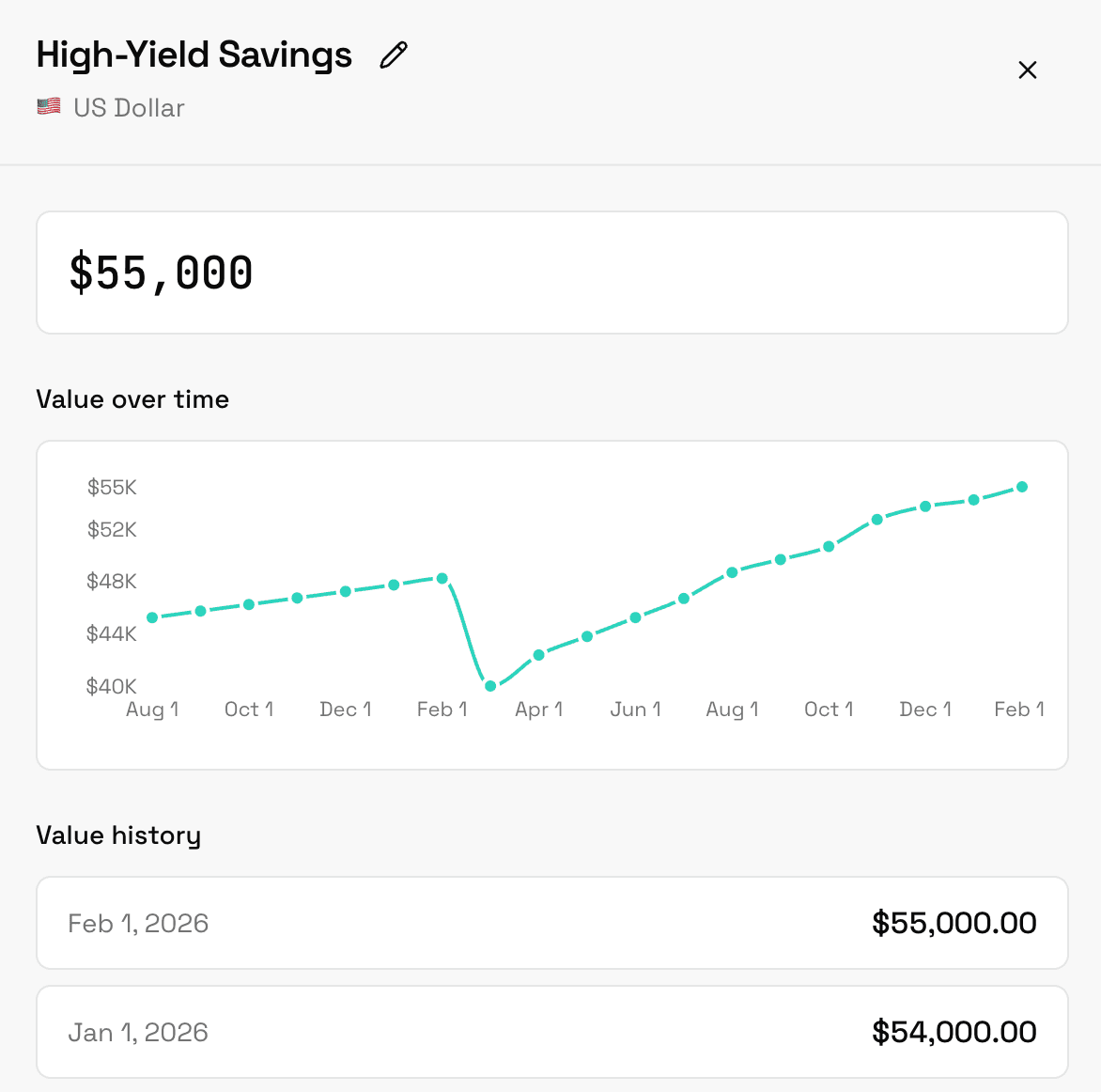Open the Feb 1, 2026 history entry
This screenshot has height=1092, width=1101.
550,922
